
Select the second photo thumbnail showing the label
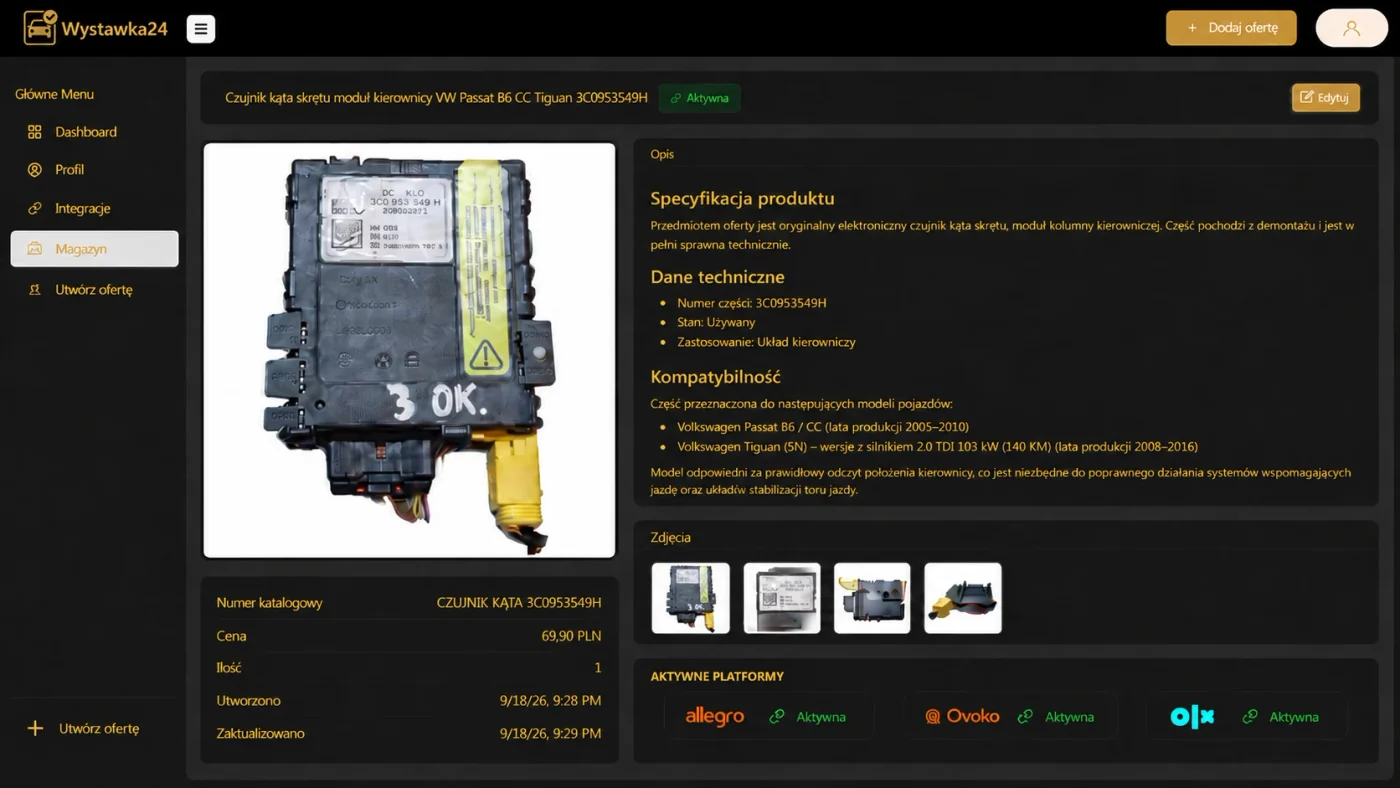(x=782, y=598)
